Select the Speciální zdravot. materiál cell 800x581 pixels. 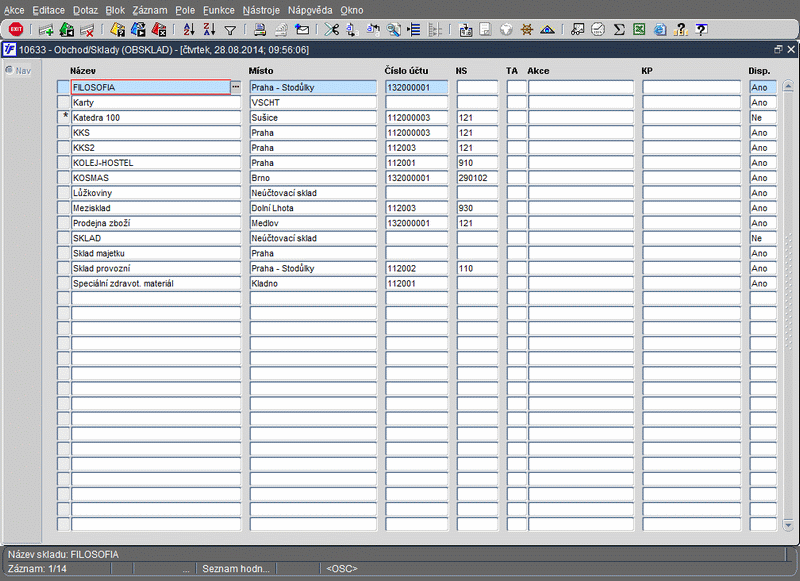click(156, 283)
